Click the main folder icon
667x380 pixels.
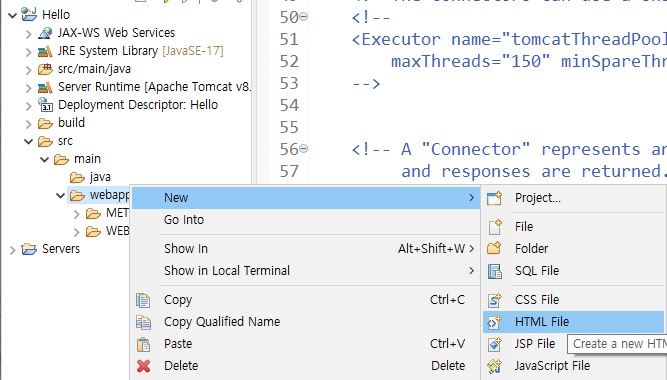pyautogui.click(x=61, y=160)
